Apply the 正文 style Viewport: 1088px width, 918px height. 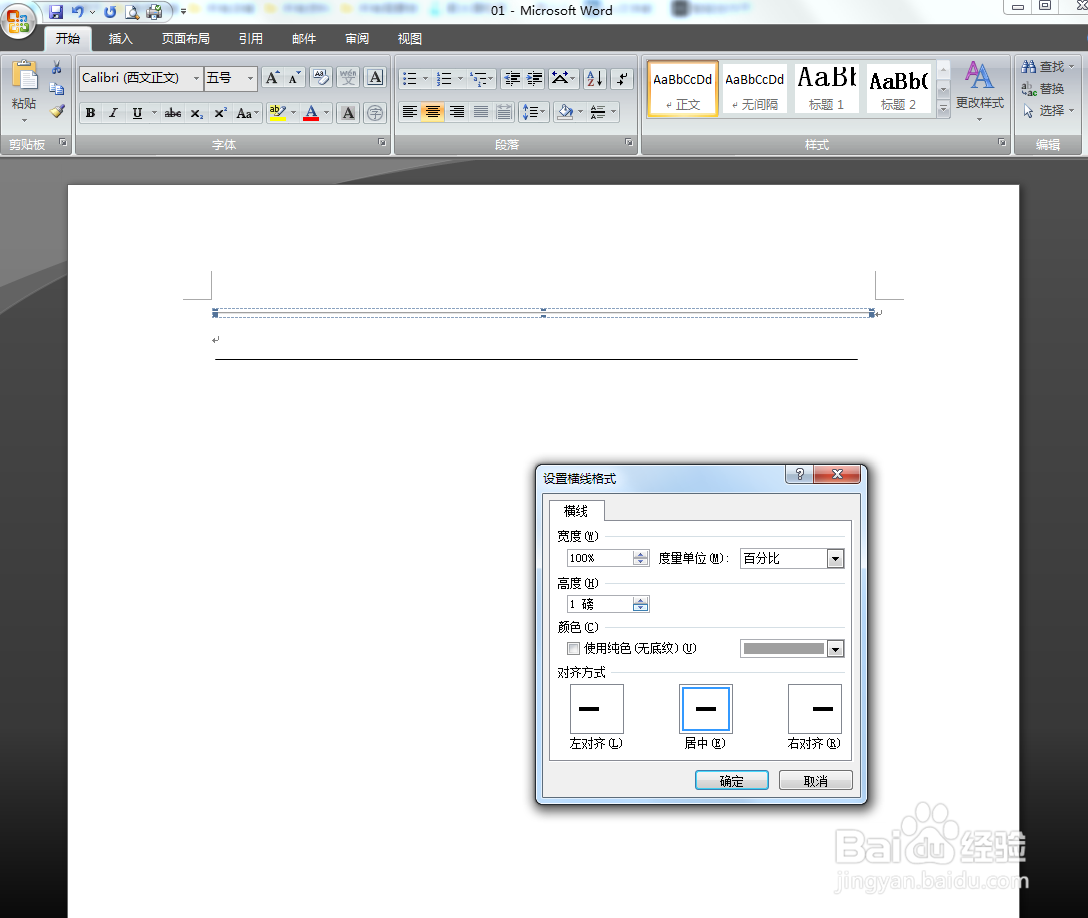683,88
